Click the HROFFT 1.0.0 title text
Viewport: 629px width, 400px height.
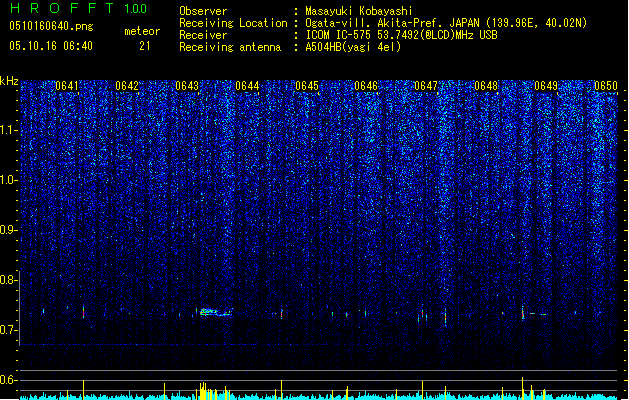pos(79,8)
